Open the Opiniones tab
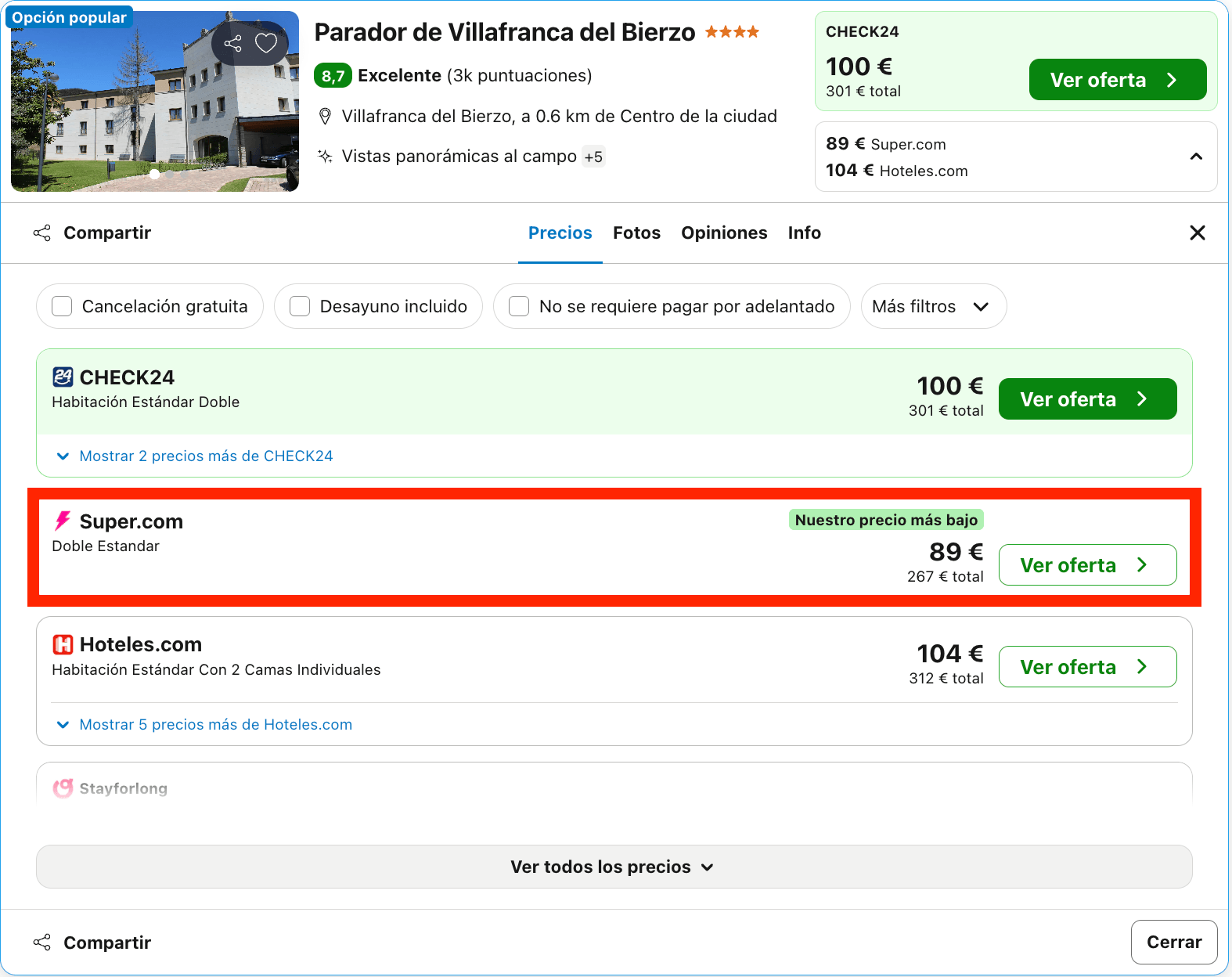The width and height of the screenshot is (1232, 977). tap(724, 233)
